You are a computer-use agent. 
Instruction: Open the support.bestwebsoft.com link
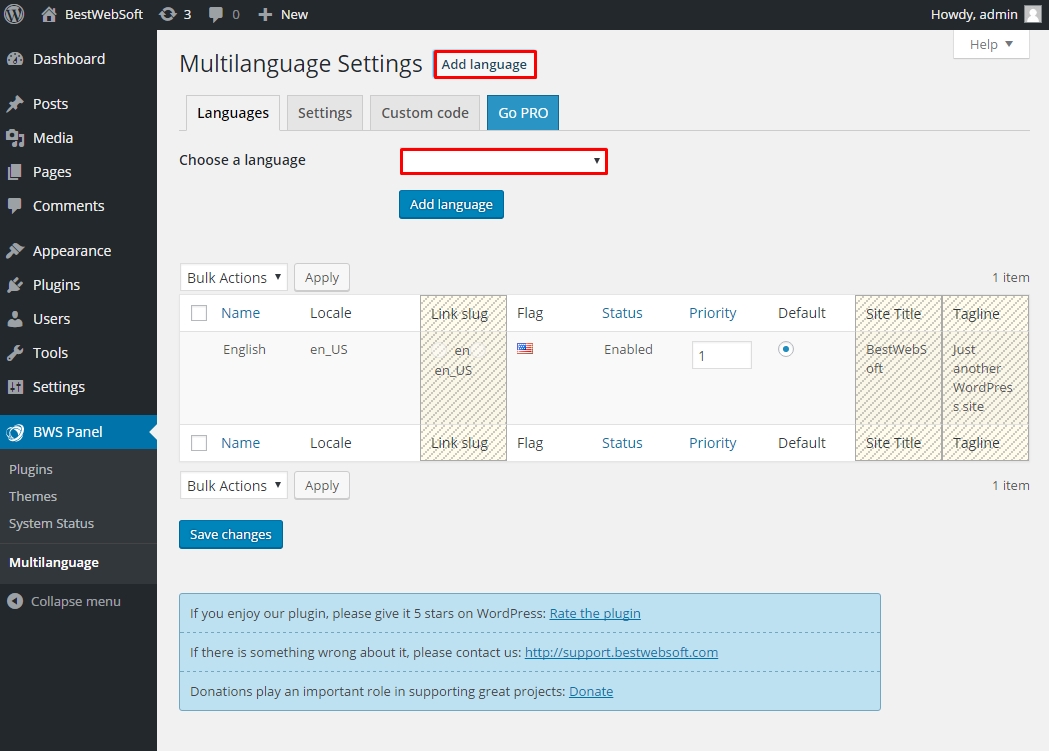(621, 652)
